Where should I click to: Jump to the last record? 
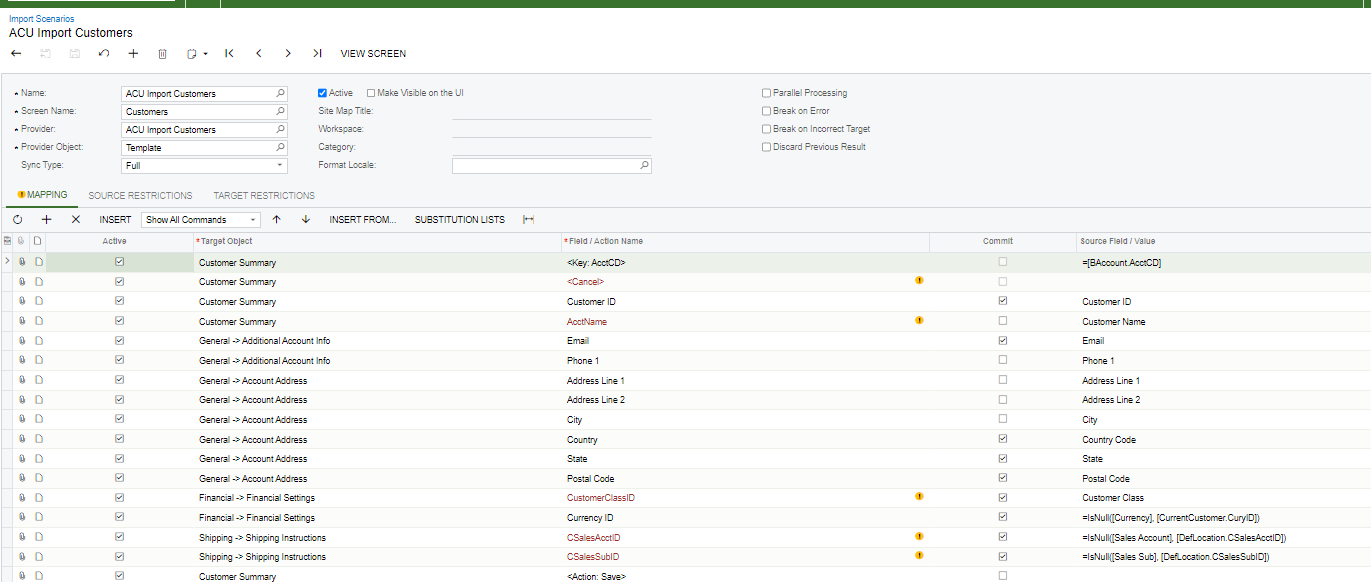(317, 53)
